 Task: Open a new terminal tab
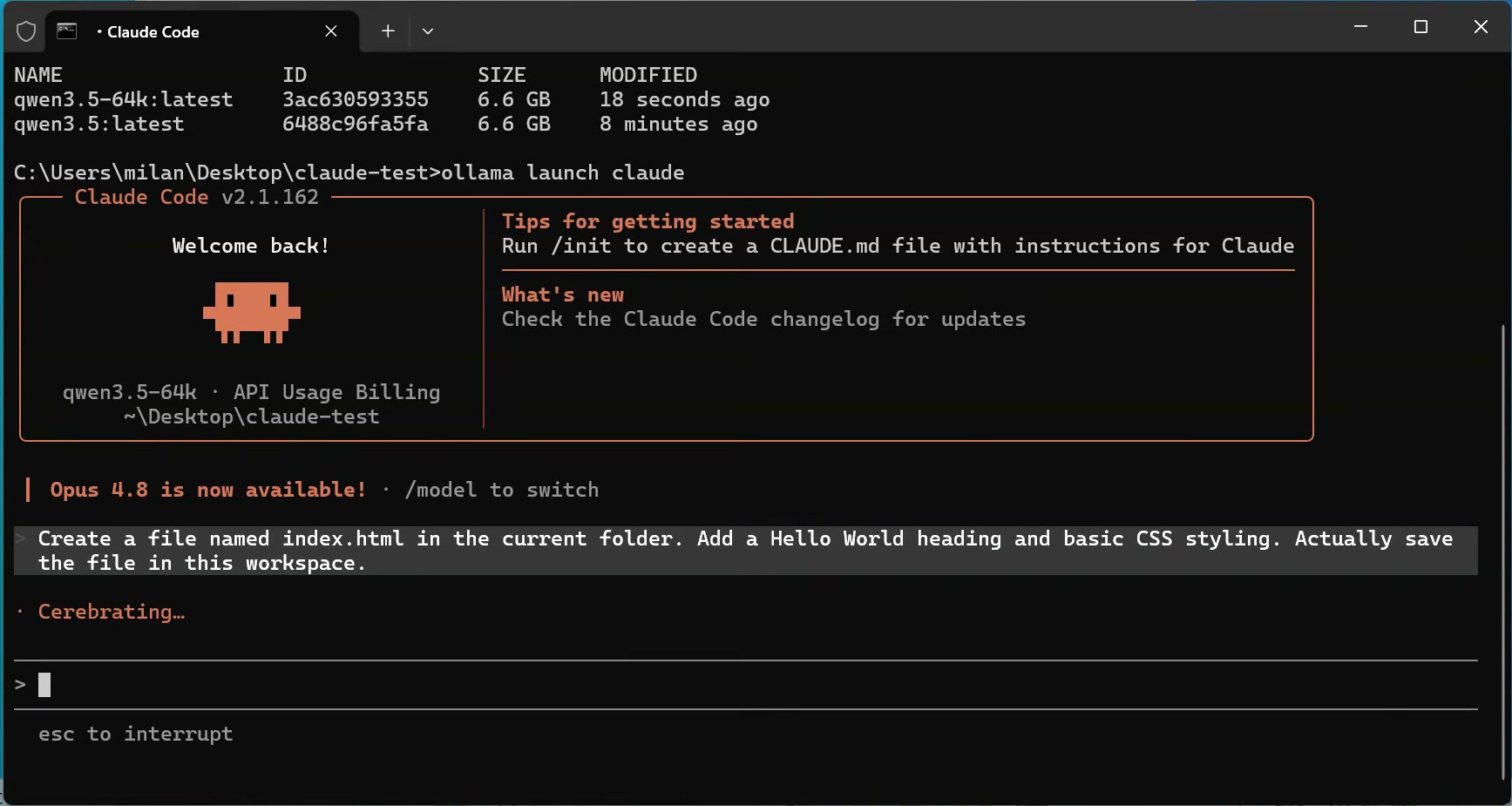coord(388,31)
